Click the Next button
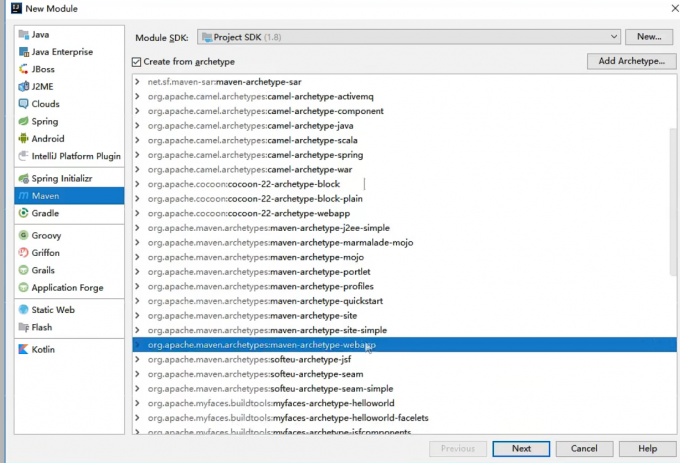 [x=521, y=449]
